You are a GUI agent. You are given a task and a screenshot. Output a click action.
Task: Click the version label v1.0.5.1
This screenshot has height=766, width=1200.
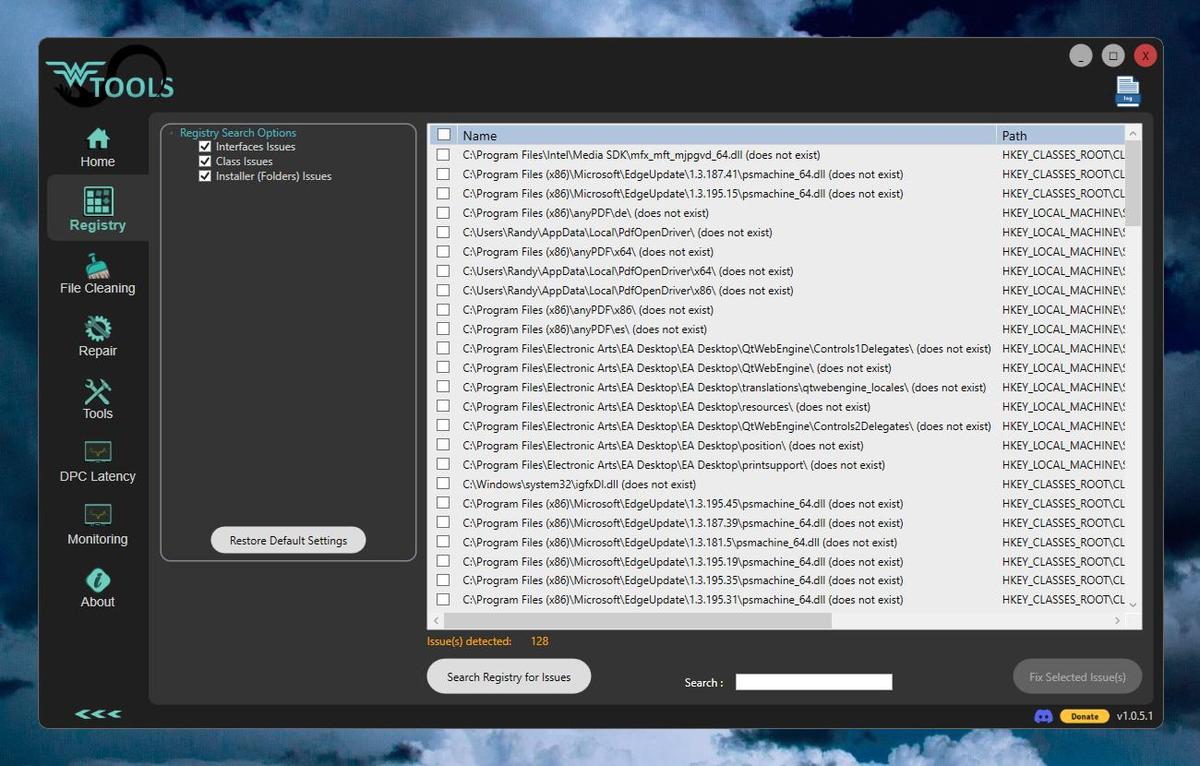(1135, 716)
